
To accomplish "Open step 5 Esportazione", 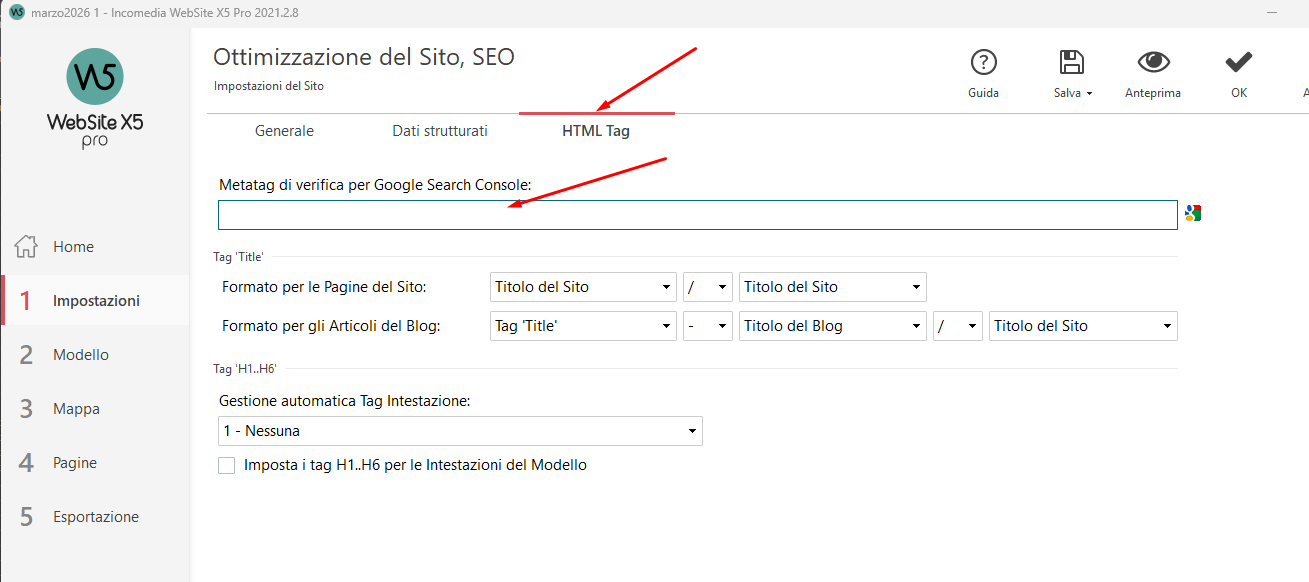I will (95, 517).
